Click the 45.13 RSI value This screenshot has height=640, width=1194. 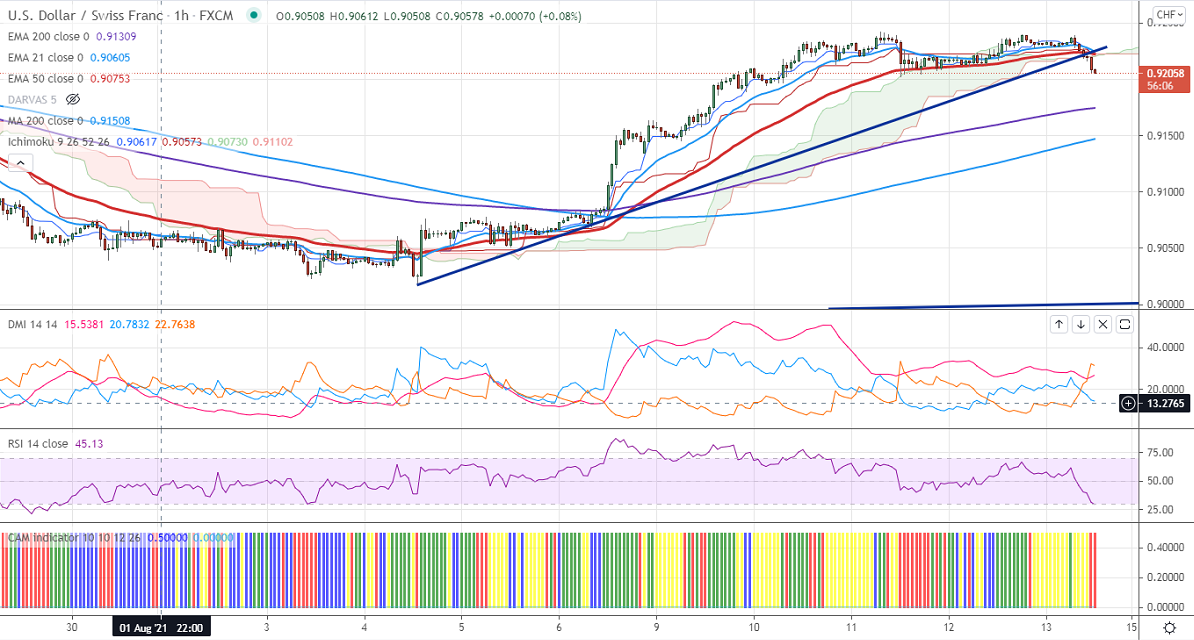(89, 443)
